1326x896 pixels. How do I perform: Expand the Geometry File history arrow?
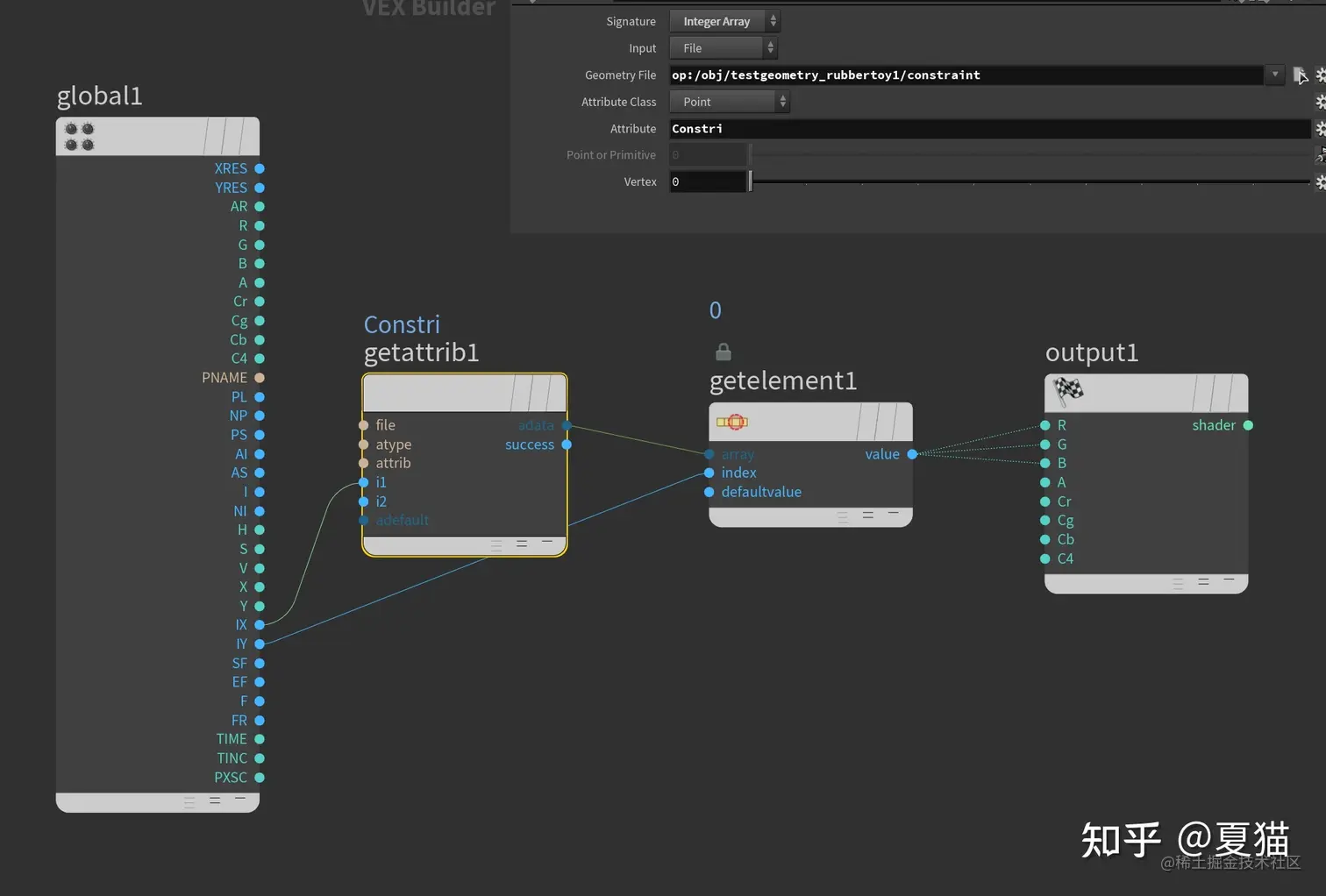(1275, 75)
